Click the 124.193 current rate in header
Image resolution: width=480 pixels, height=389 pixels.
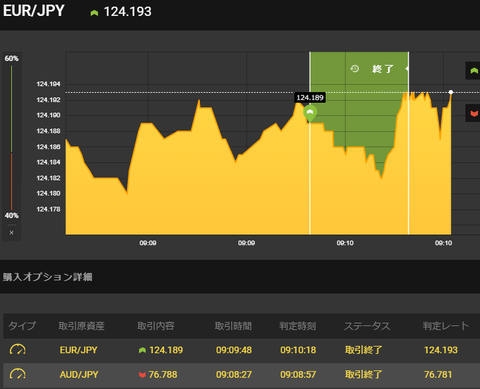(x=127, y=12)
